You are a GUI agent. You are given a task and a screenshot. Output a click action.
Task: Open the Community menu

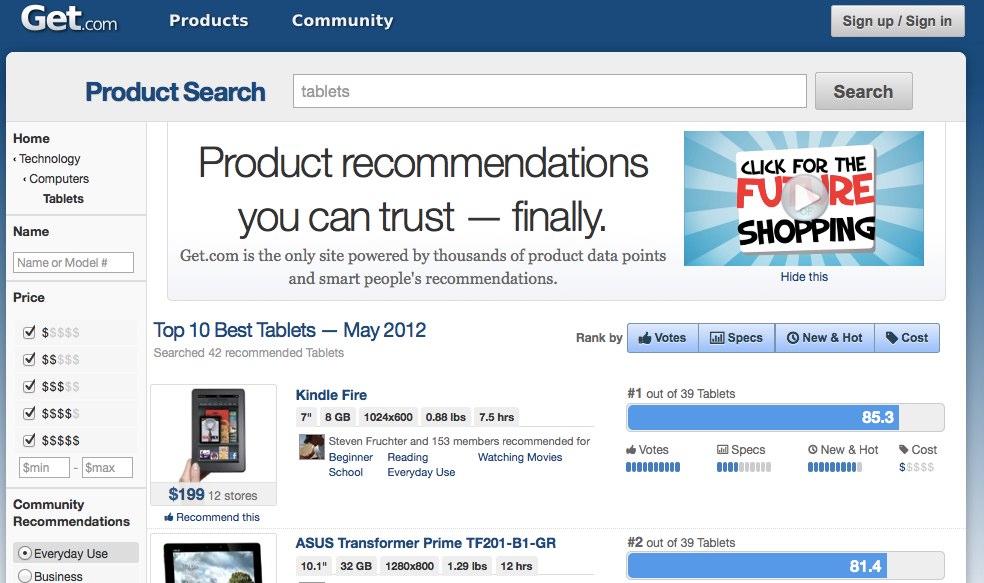pos(342,19)
